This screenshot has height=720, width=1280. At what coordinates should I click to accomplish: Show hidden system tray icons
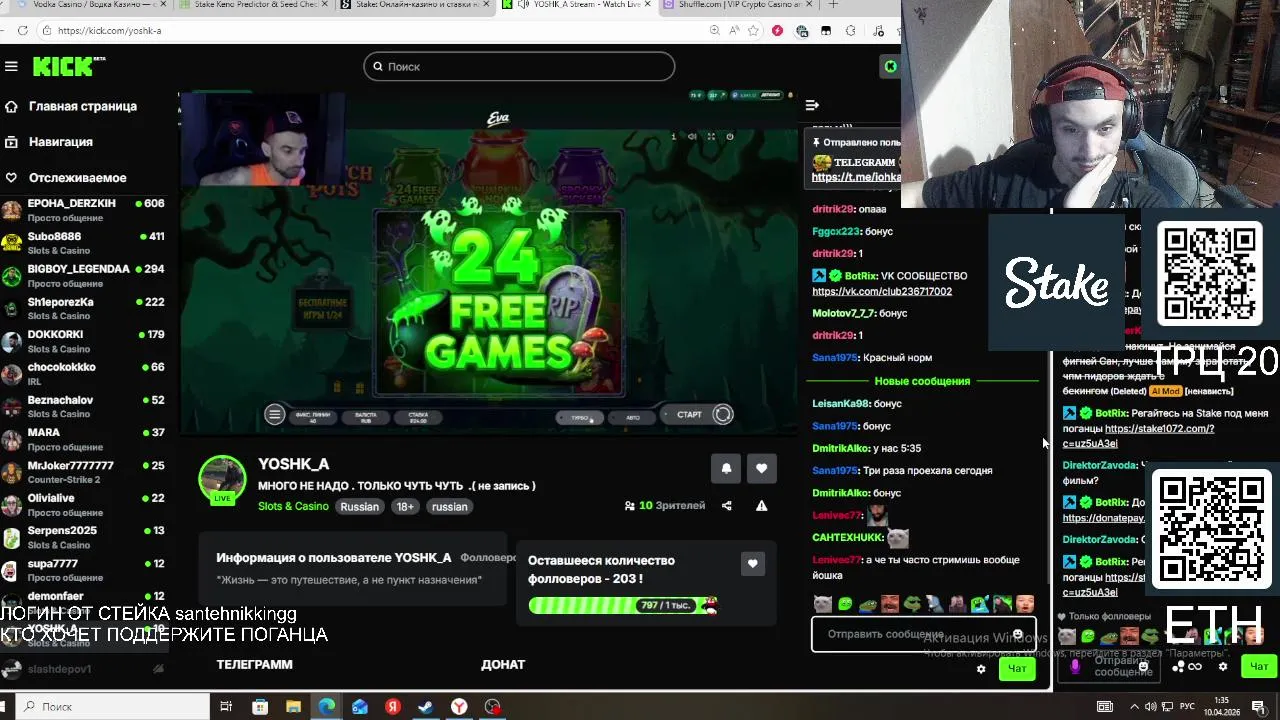pyautogui.click(x=1133, y=707)
